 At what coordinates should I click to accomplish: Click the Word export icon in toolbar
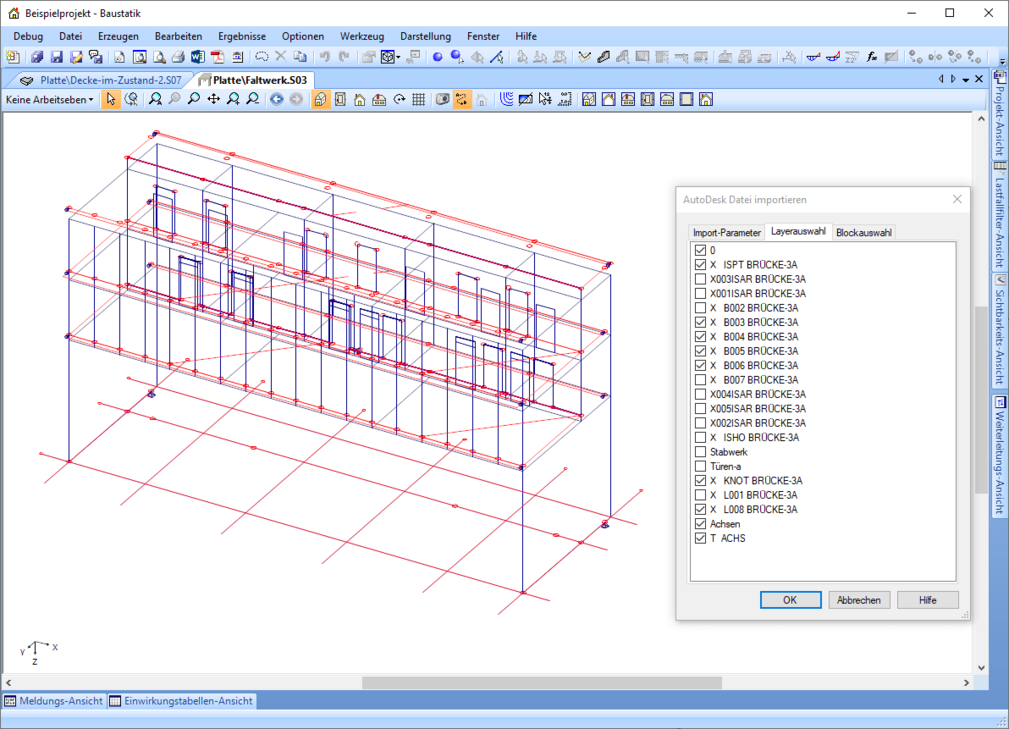click(x=196, y=57)
